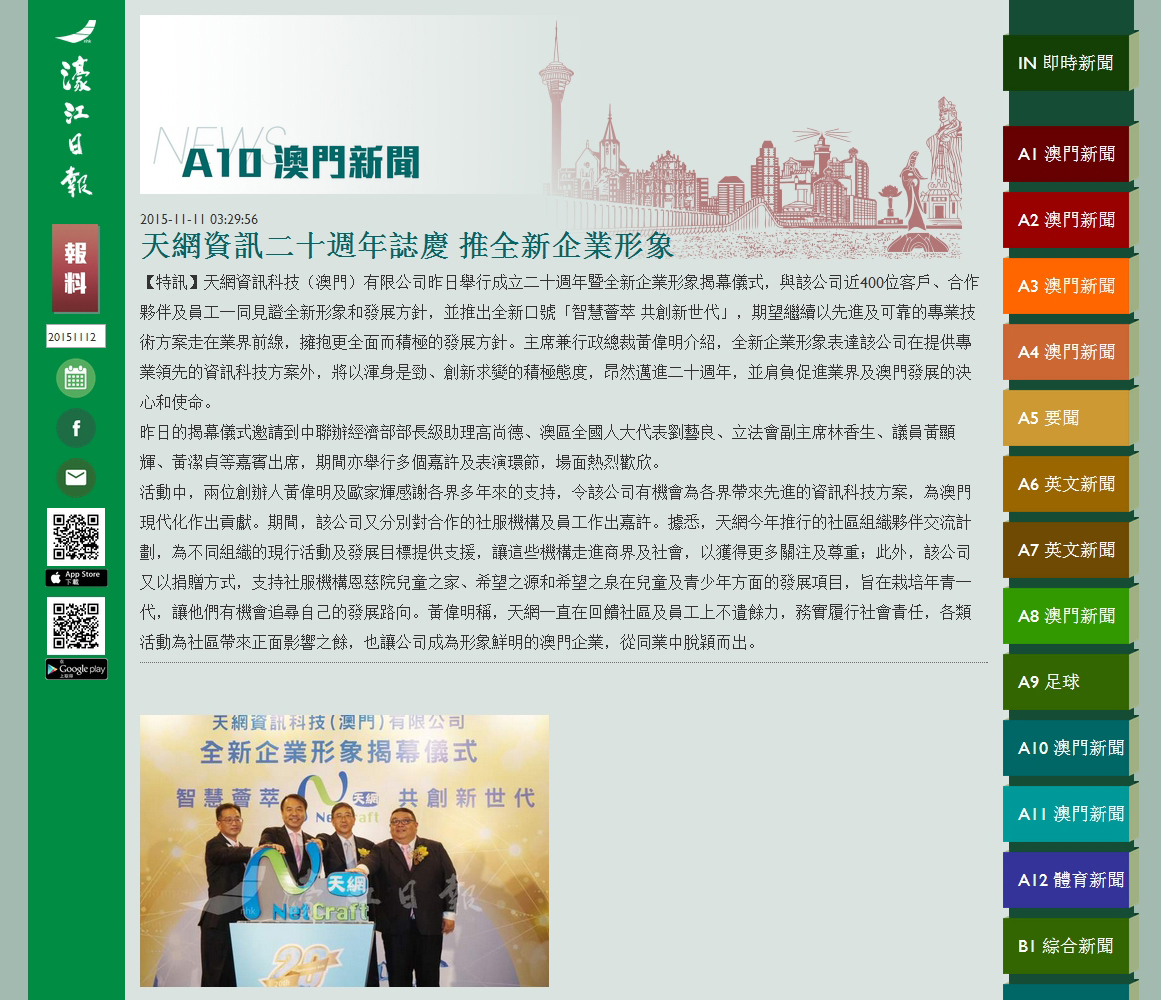The height and width of the screenshot is (1000, 1161).
Task: Go to A8 澳門新聞 page
Action: click(1065, 616)
